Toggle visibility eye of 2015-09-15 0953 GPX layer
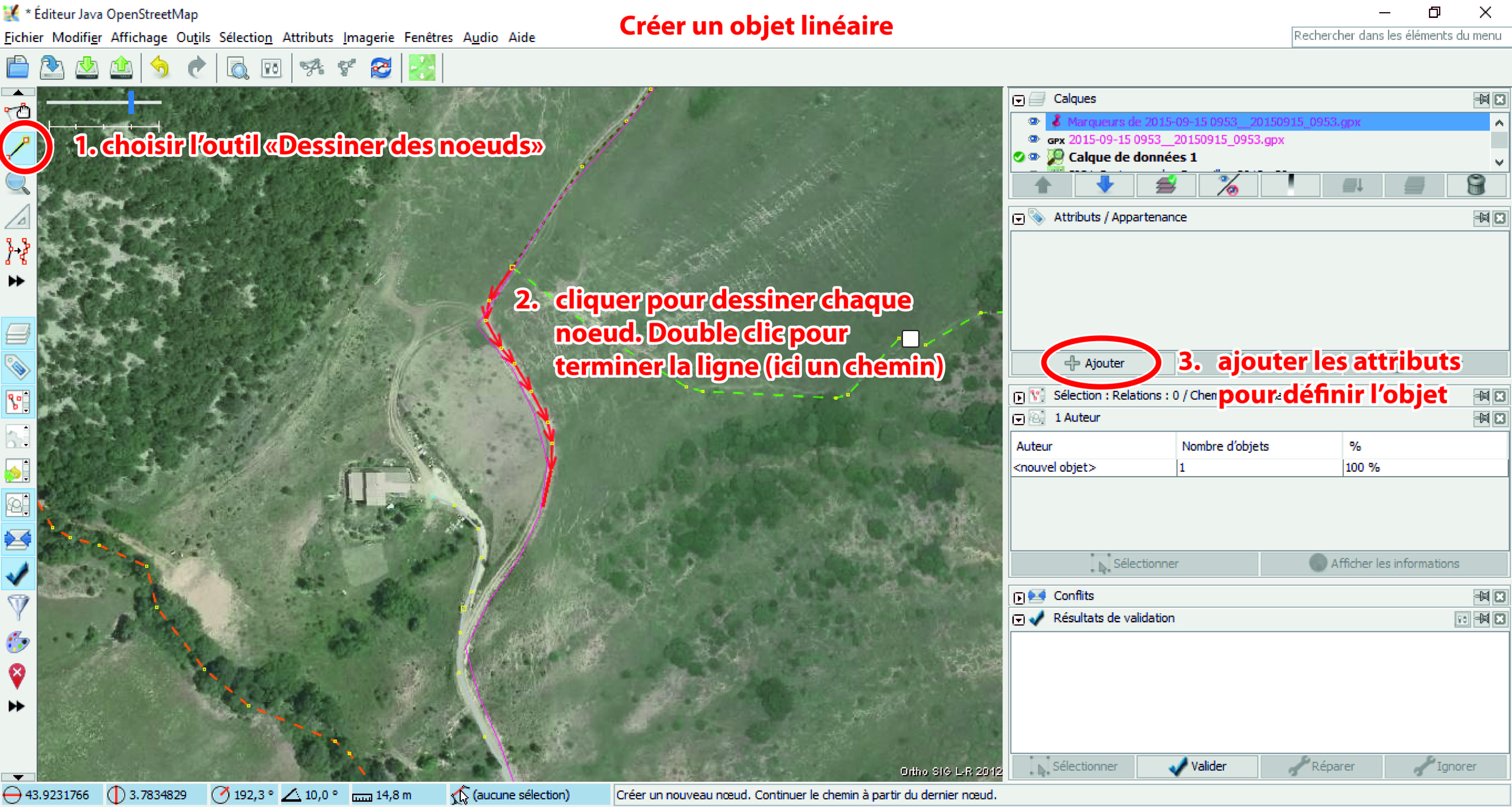This screenshot has width=1512, height=807. click(1034, 139)
